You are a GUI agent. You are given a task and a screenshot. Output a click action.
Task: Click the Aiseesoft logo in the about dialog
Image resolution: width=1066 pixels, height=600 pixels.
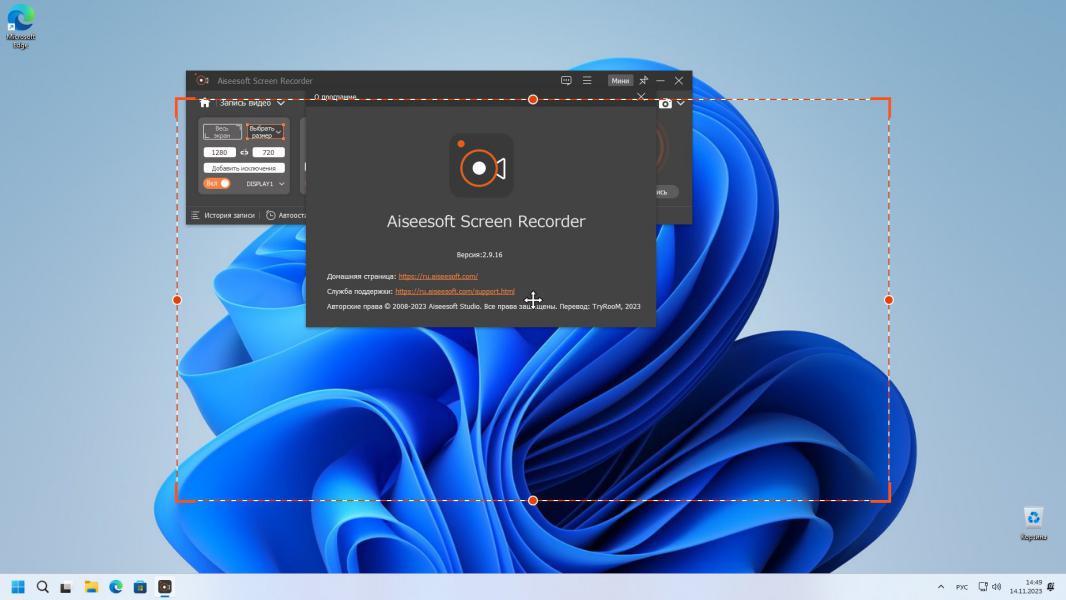click(x=481, y=166)
